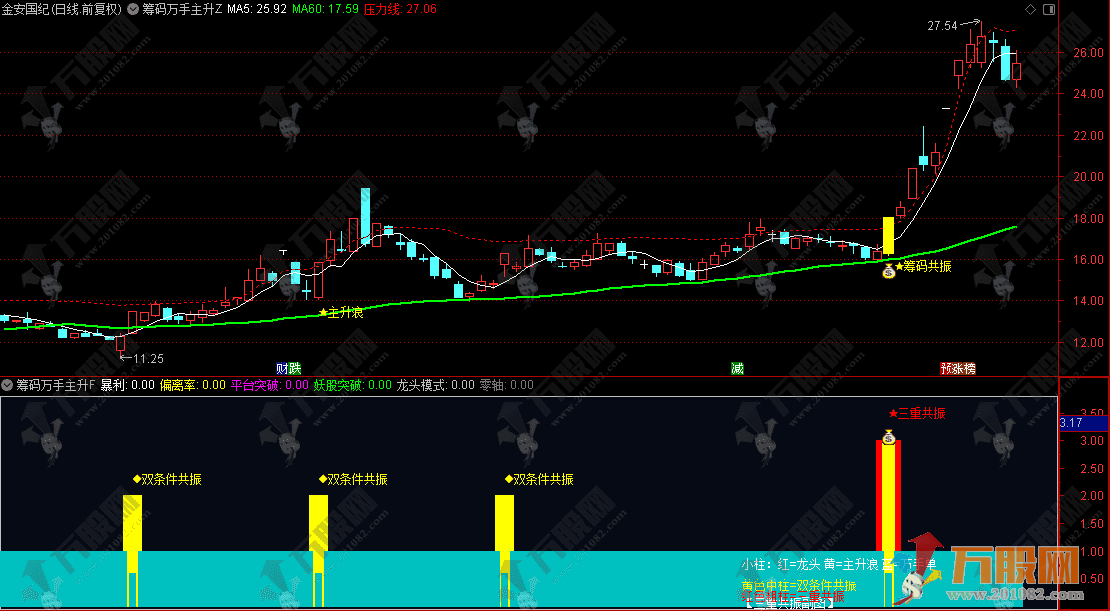Select the 筹码万手主升Z indicator name
The image size is (1110, 611).
(182, 8)
